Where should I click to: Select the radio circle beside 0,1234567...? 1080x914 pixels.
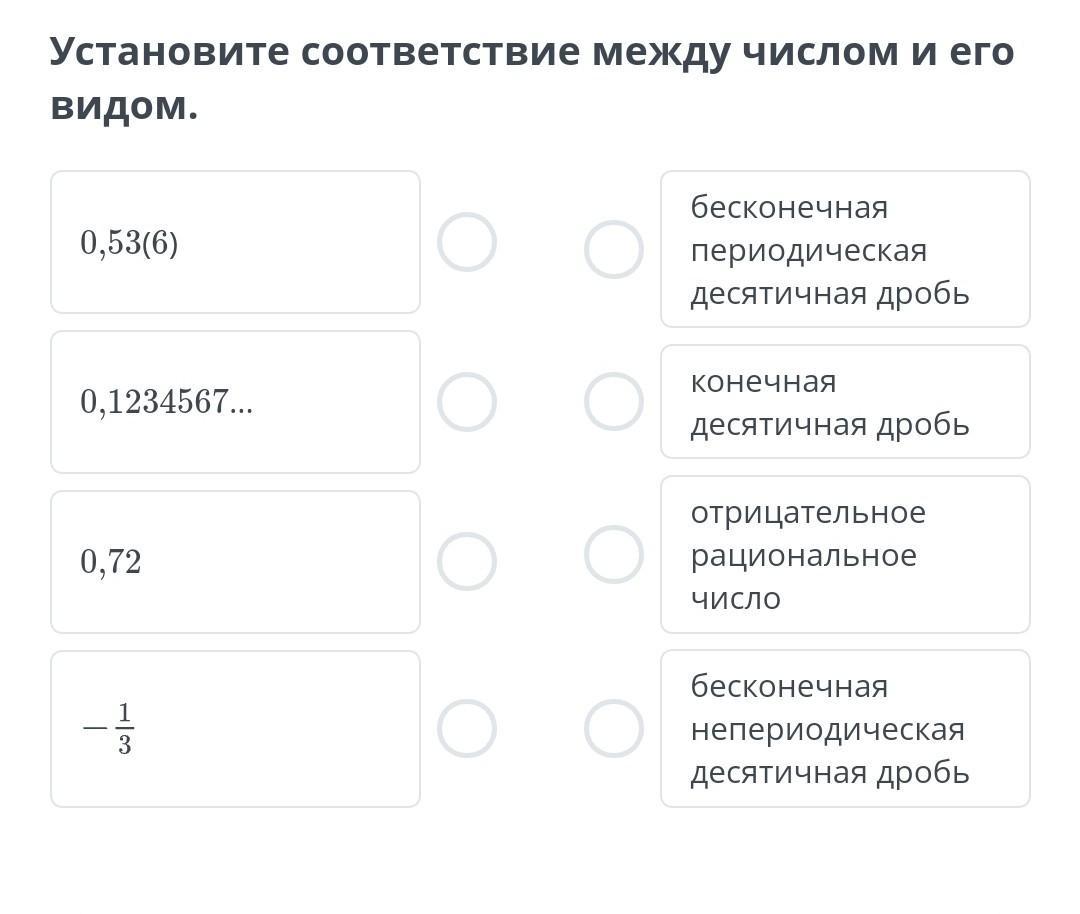coord(467,402)
